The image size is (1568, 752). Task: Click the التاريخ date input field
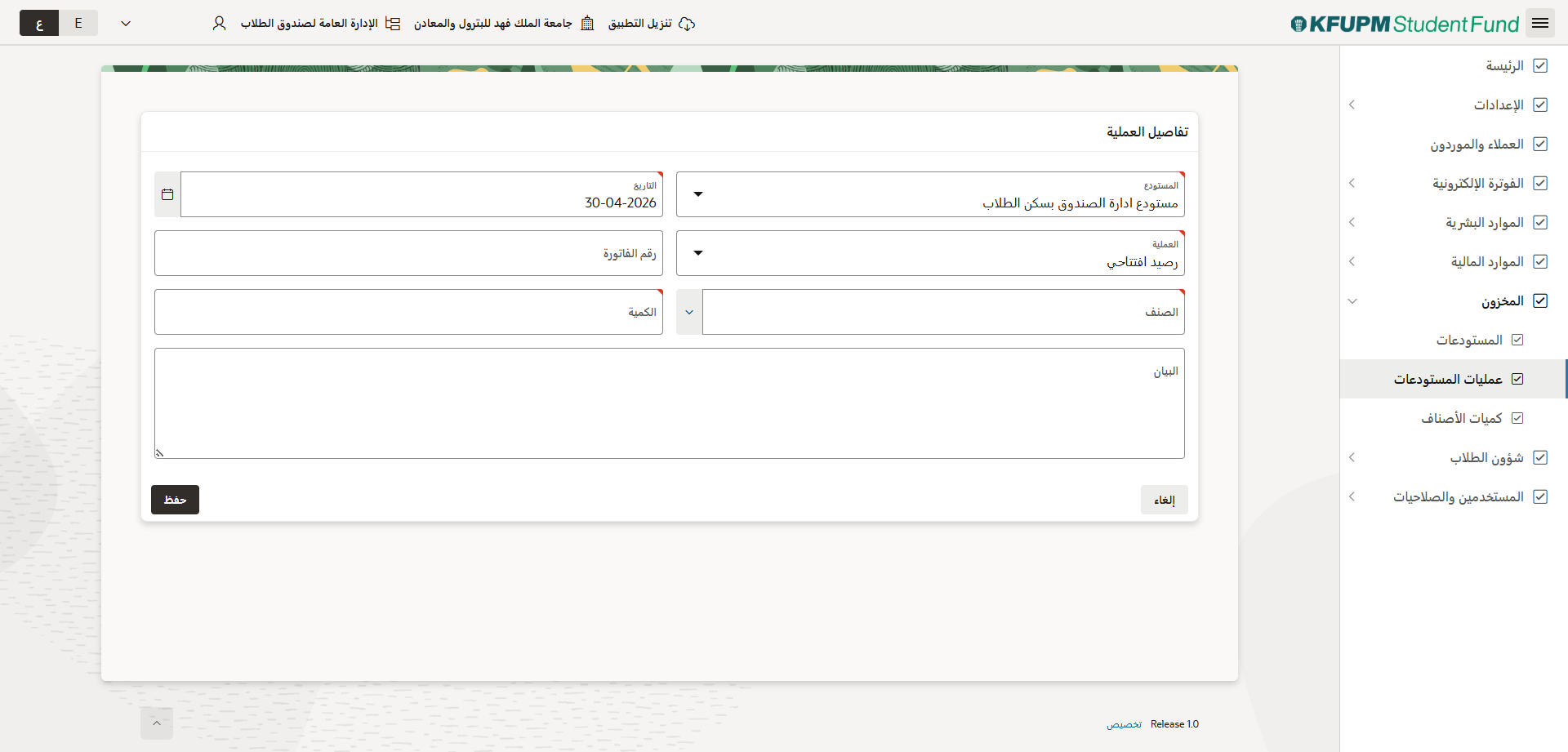(x=421, y=194)
